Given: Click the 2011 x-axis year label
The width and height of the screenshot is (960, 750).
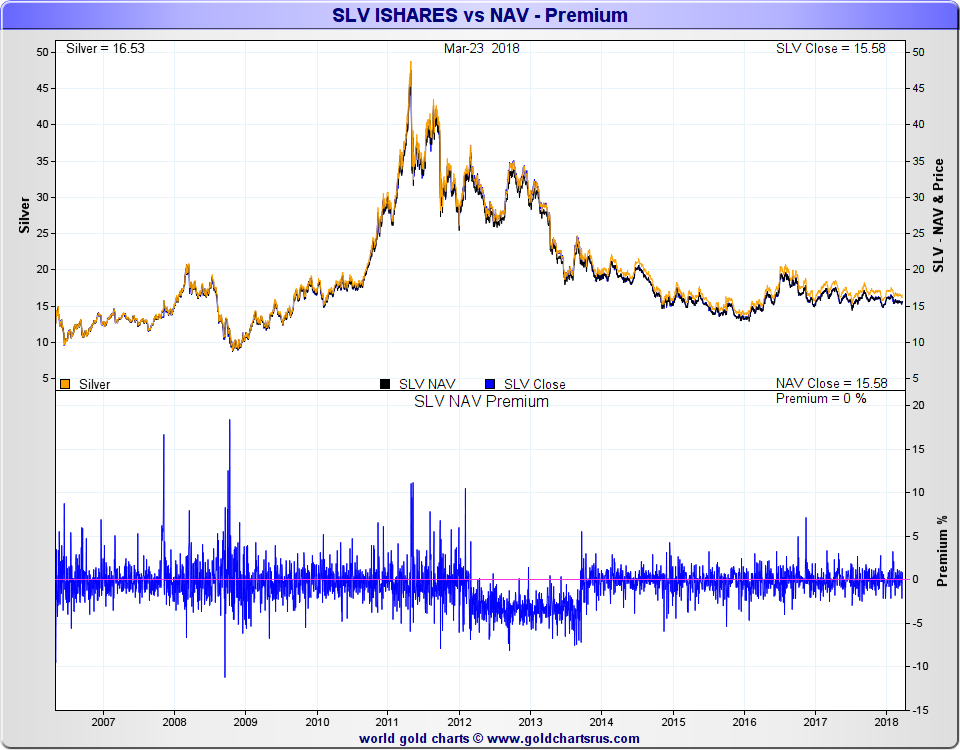Looking at the screenshot, I should coord(388,722).
